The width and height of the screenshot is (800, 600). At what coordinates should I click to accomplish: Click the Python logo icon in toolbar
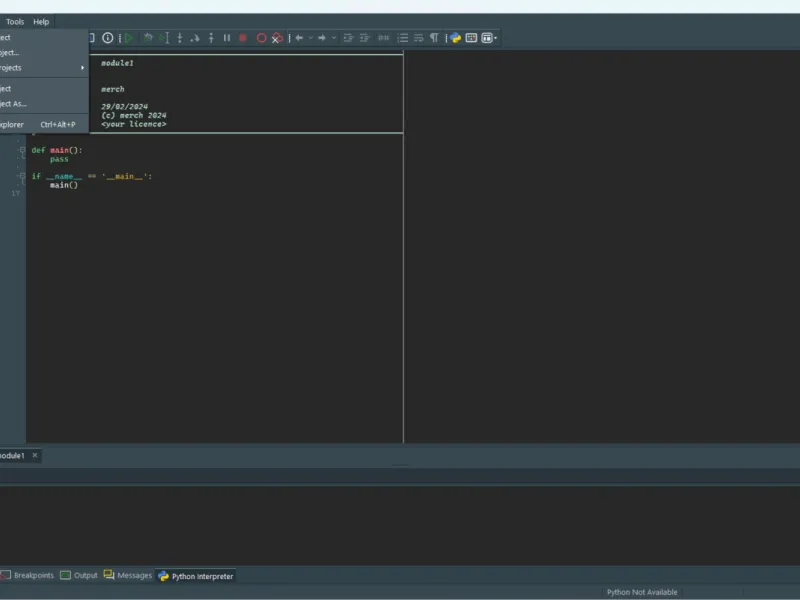456,38
